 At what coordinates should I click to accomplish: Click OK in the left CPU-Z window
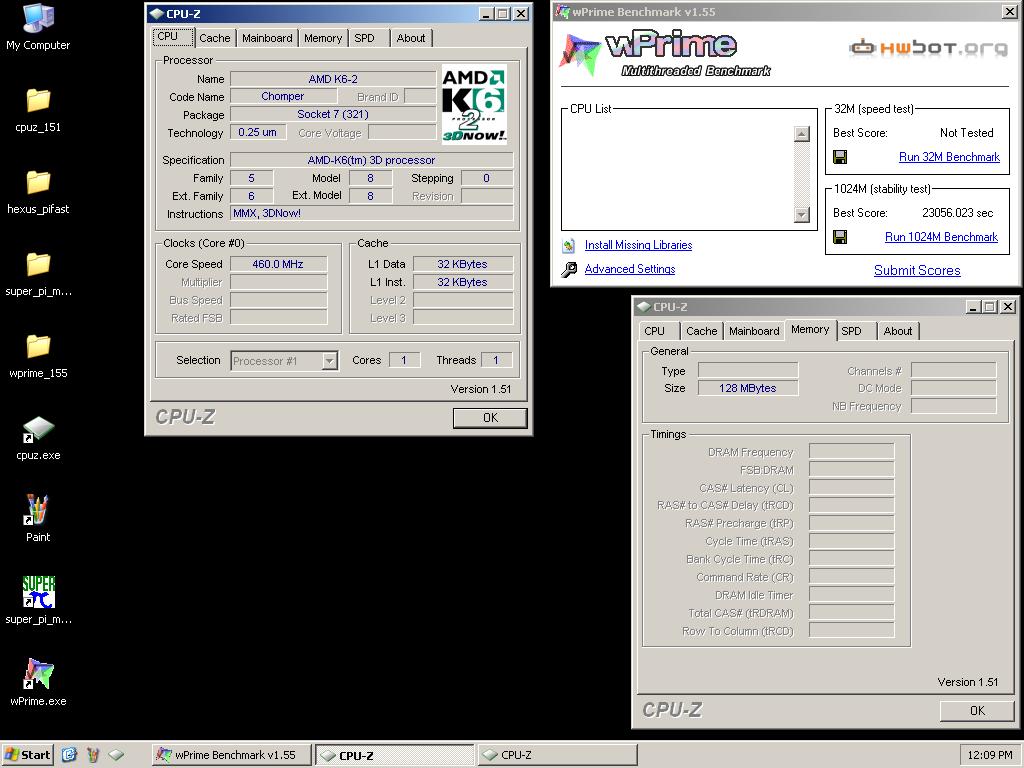pos(490,418)
